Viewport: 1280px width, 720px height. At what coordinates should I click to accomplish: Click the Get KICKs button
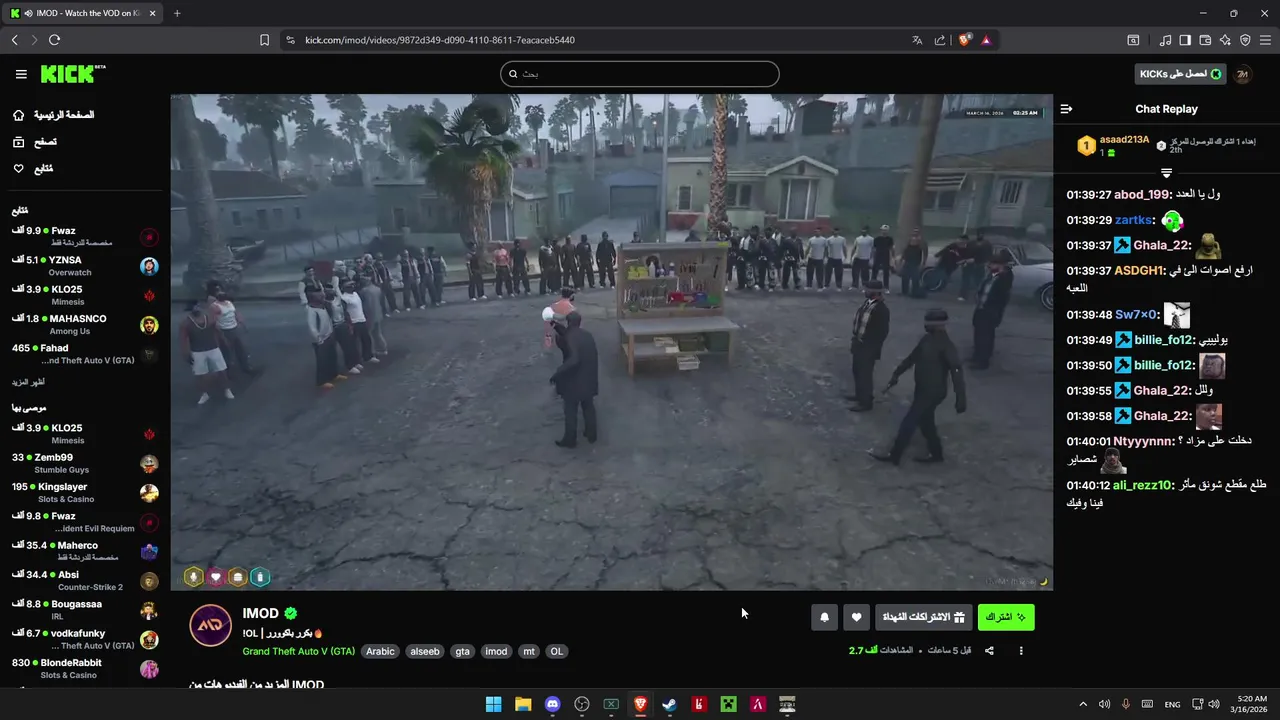point(1181,74)
